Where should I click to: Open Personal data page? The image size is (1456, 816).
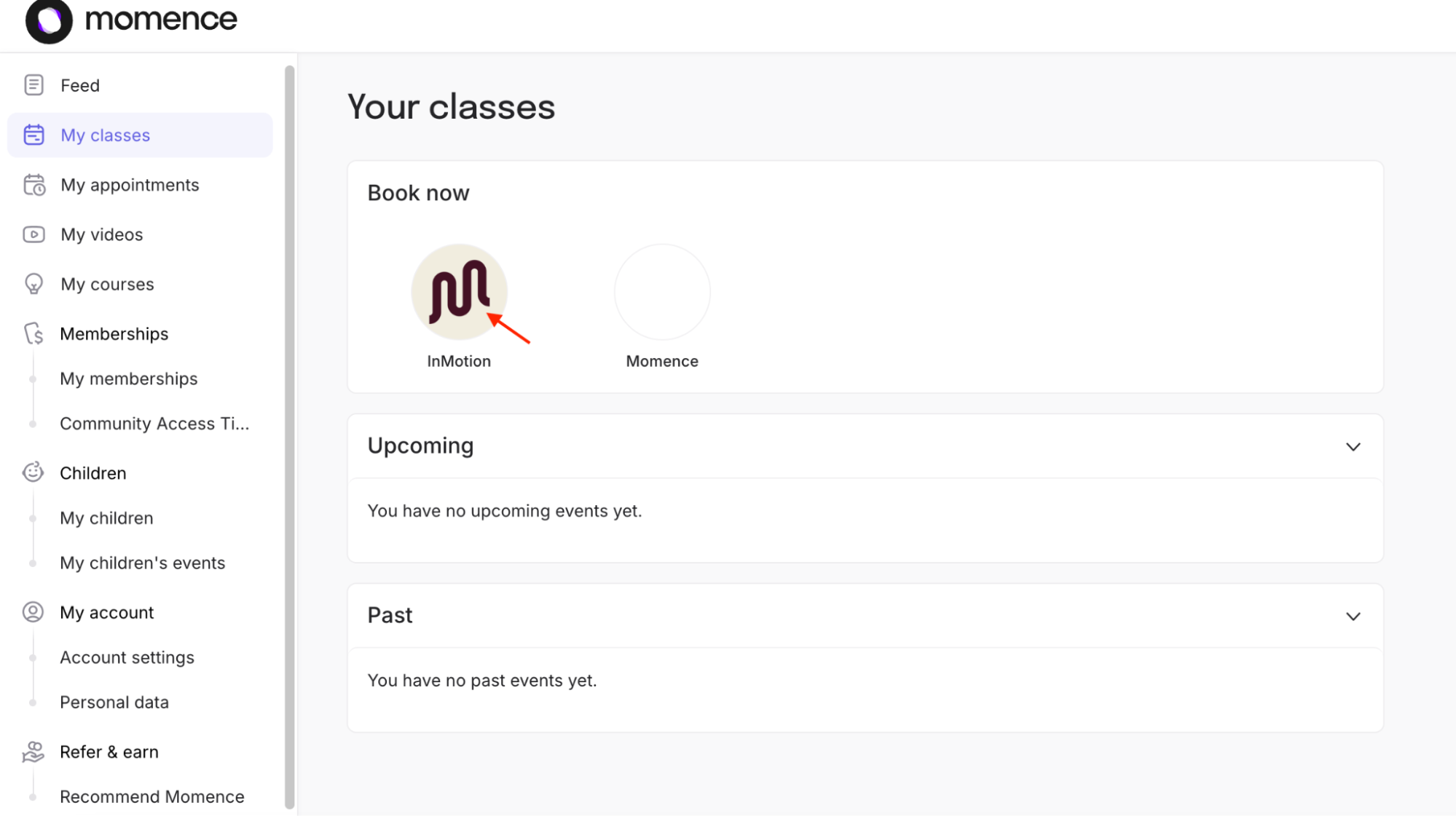(x=114, y=702)
